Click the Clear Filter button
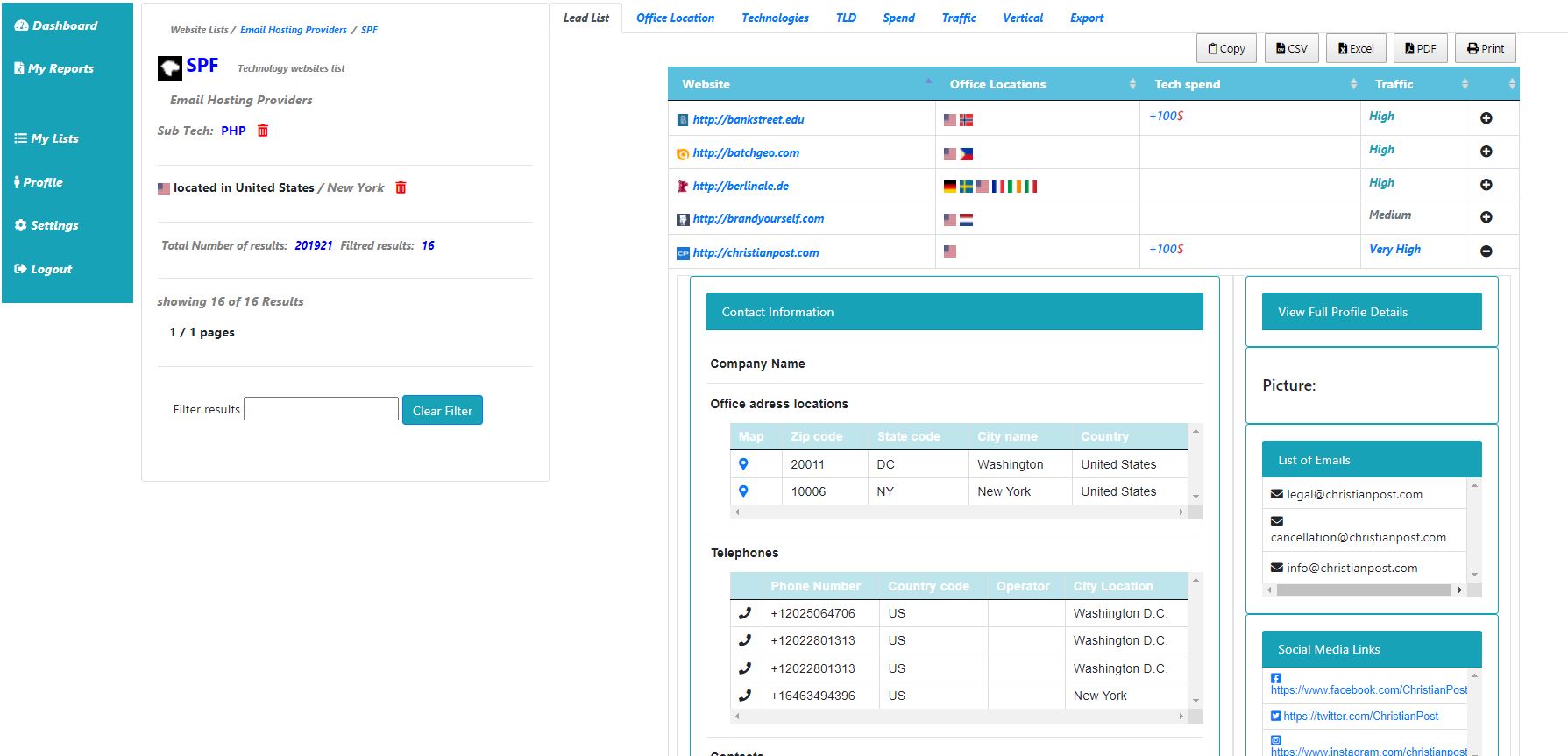Screen dimensions: 1568x756 443,410
